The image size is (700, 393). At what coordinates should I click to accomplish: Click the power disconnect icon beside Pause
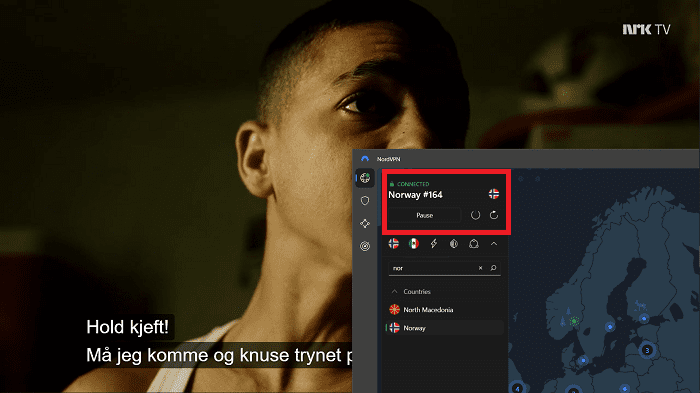click(475, 215)
